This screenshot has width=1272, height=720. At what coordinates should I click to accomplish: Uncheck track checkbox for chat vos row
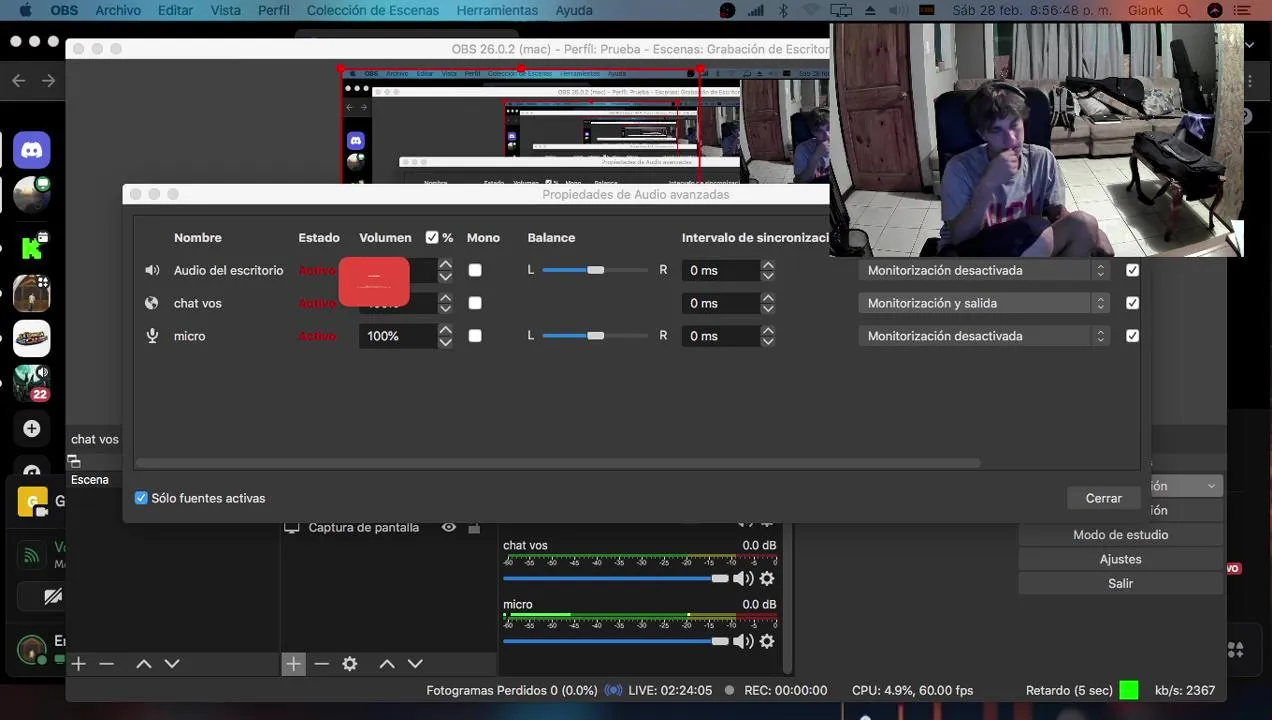[1132, 303]
